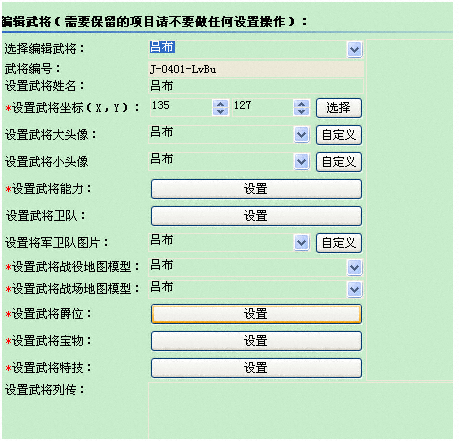Click 设置 button for 武将爵位

click(x=256, y=314)
